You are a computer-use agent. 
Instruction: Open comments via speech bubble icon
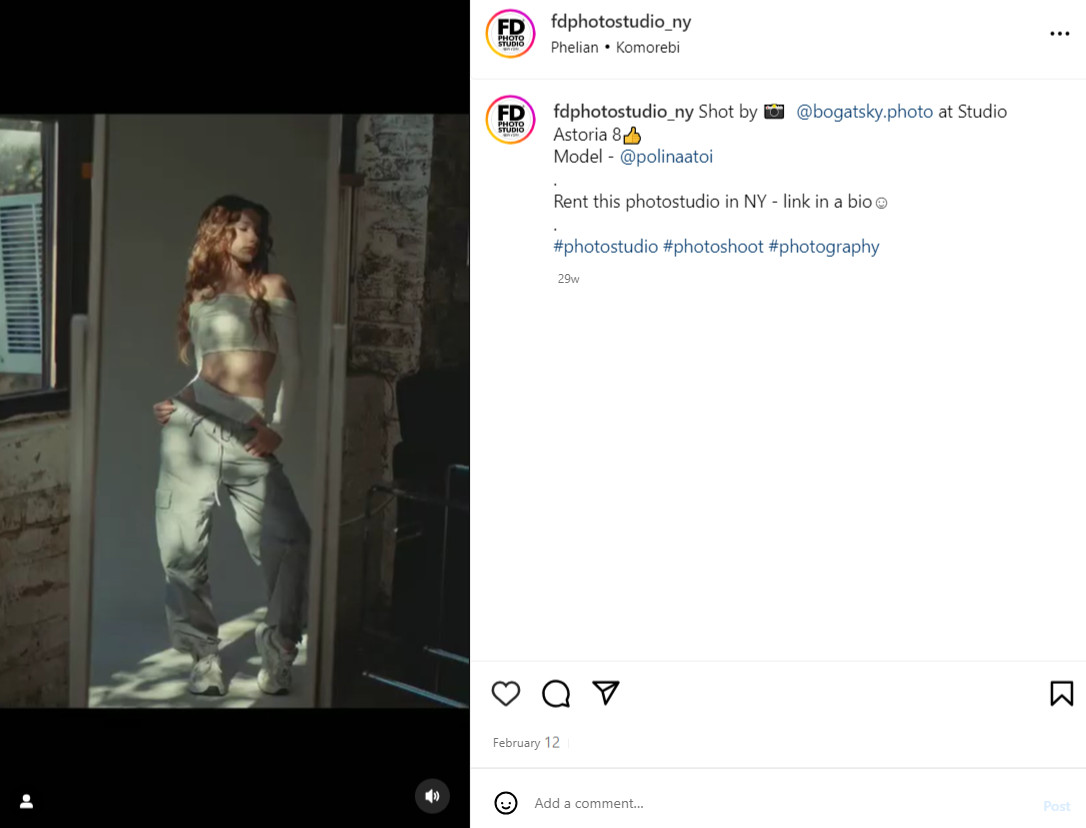click(x=555, y=694)
